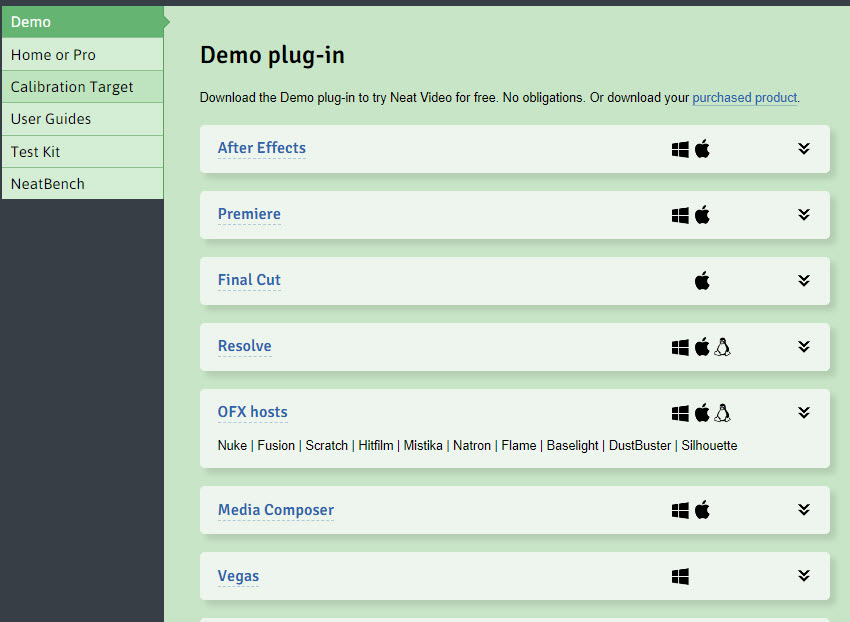Screen dimensions: 850x622
Task: Click the Nuke host name
Action: click(232, 445)
